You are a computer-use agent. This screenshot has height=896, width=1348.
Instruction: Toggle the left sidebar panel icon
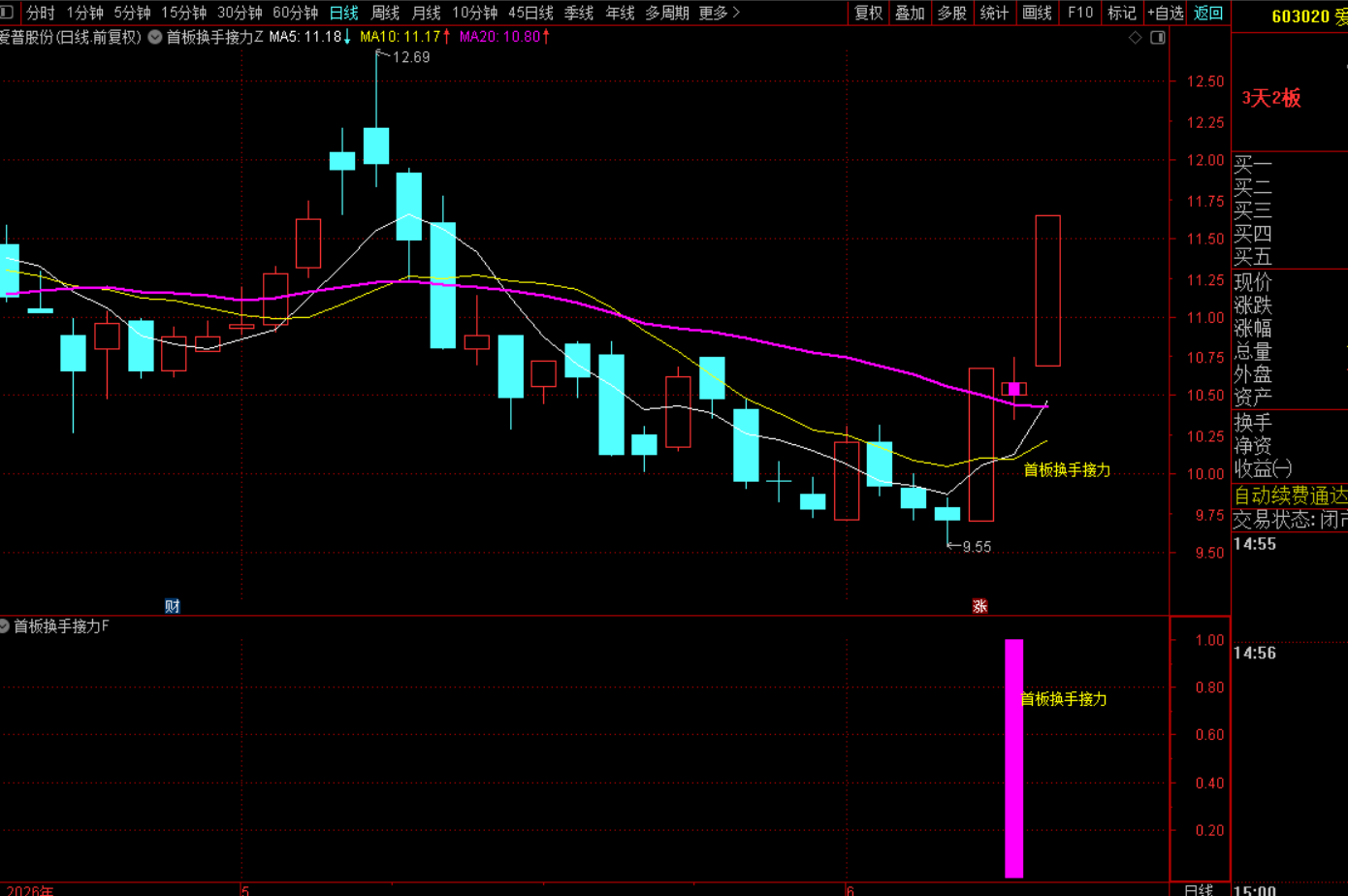pyautogui.click(x=6, y=13)
